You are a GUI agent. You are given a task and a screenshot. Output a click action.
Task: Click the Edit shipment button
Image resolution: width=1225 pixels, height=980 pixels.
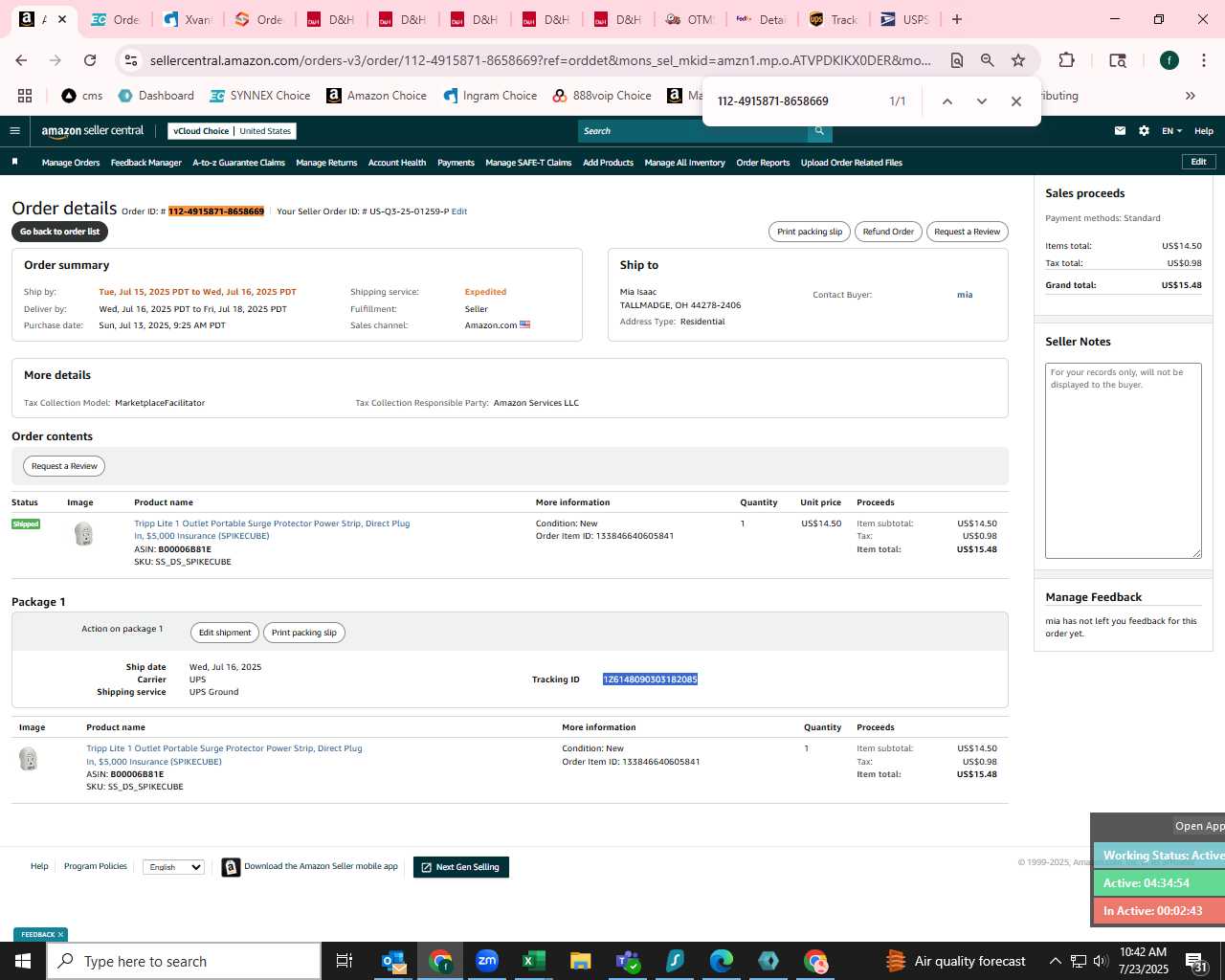click(225, 633)
